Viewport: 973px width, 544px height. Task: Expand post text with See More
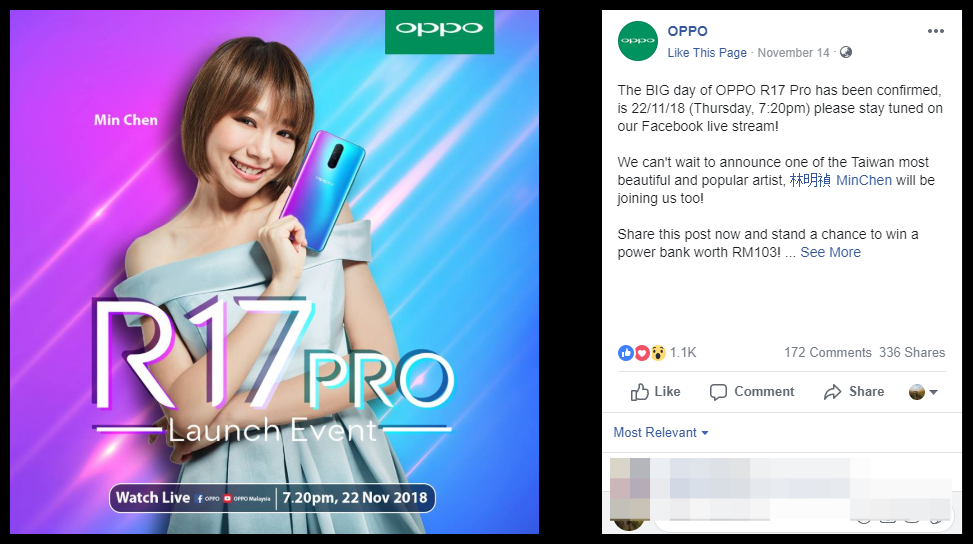tap(830, 252)
